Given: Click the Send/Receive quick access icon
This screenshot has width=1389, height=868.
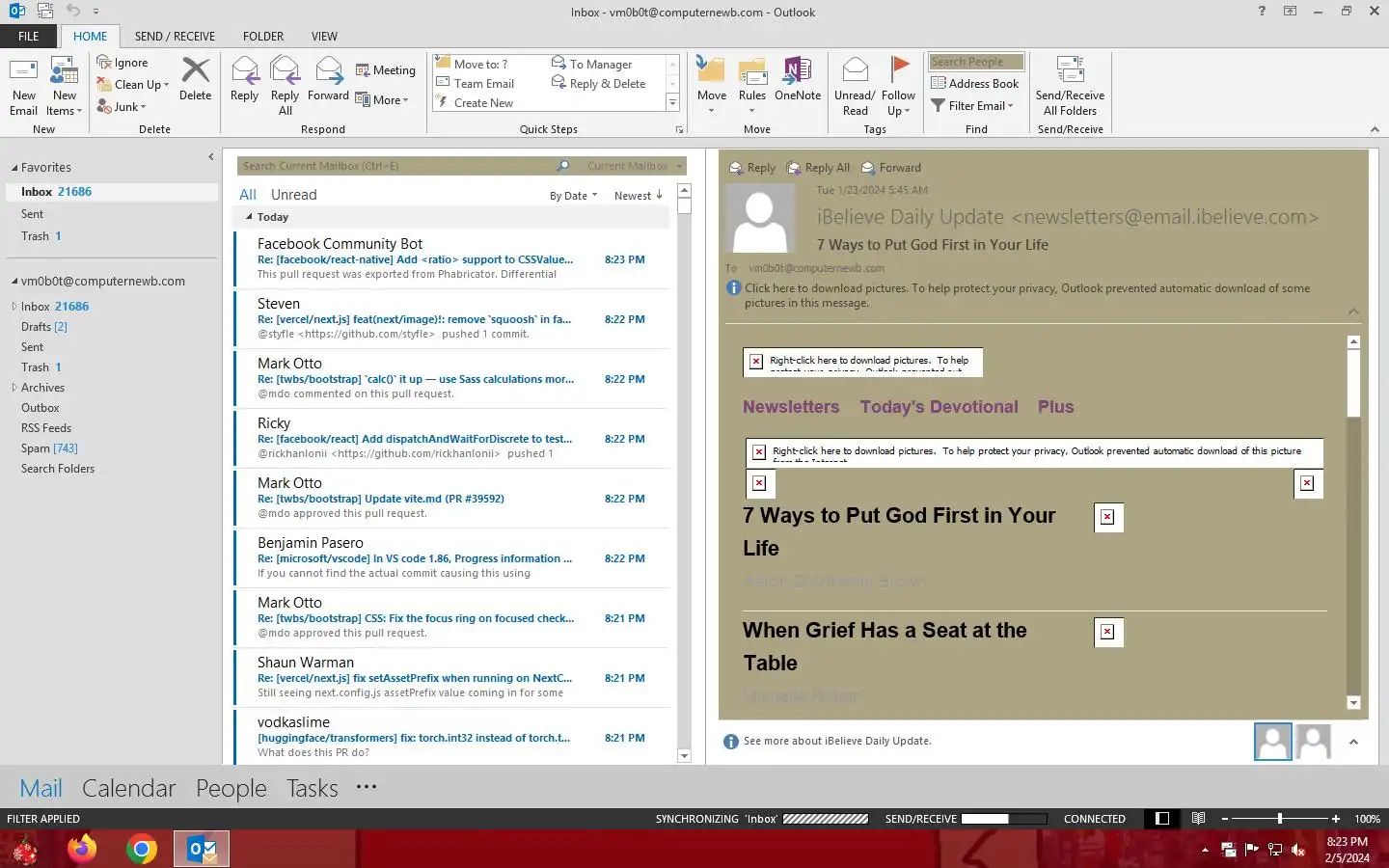Looking at the screenshot, I should point(45,11).
